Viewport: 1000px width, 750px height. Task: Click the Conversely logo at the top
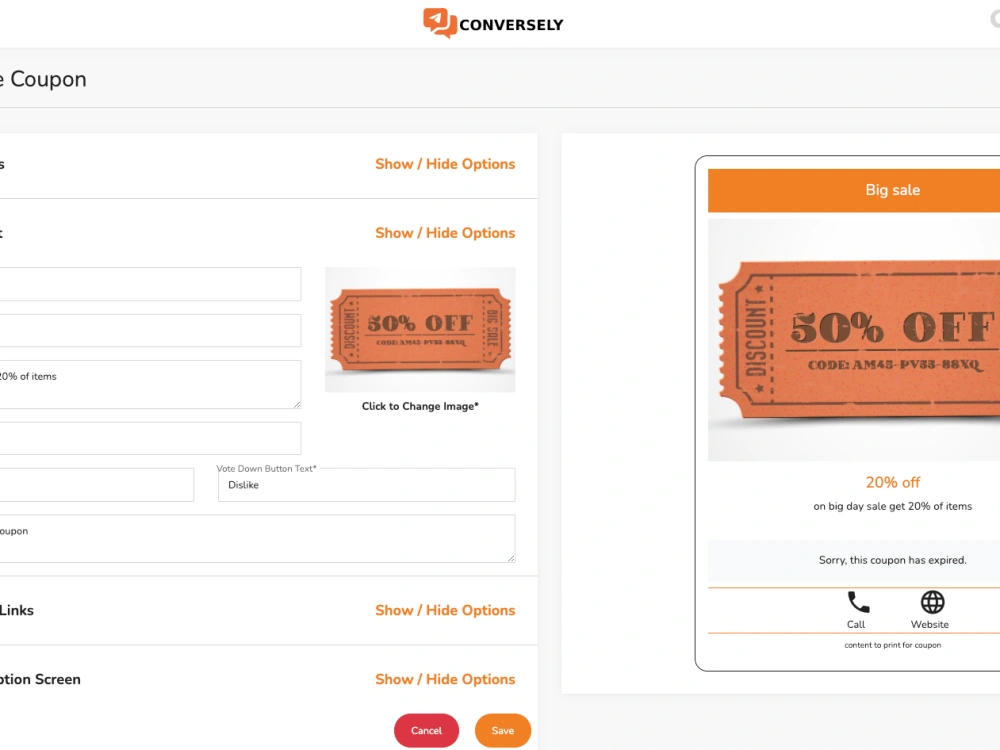pos(492,24)
